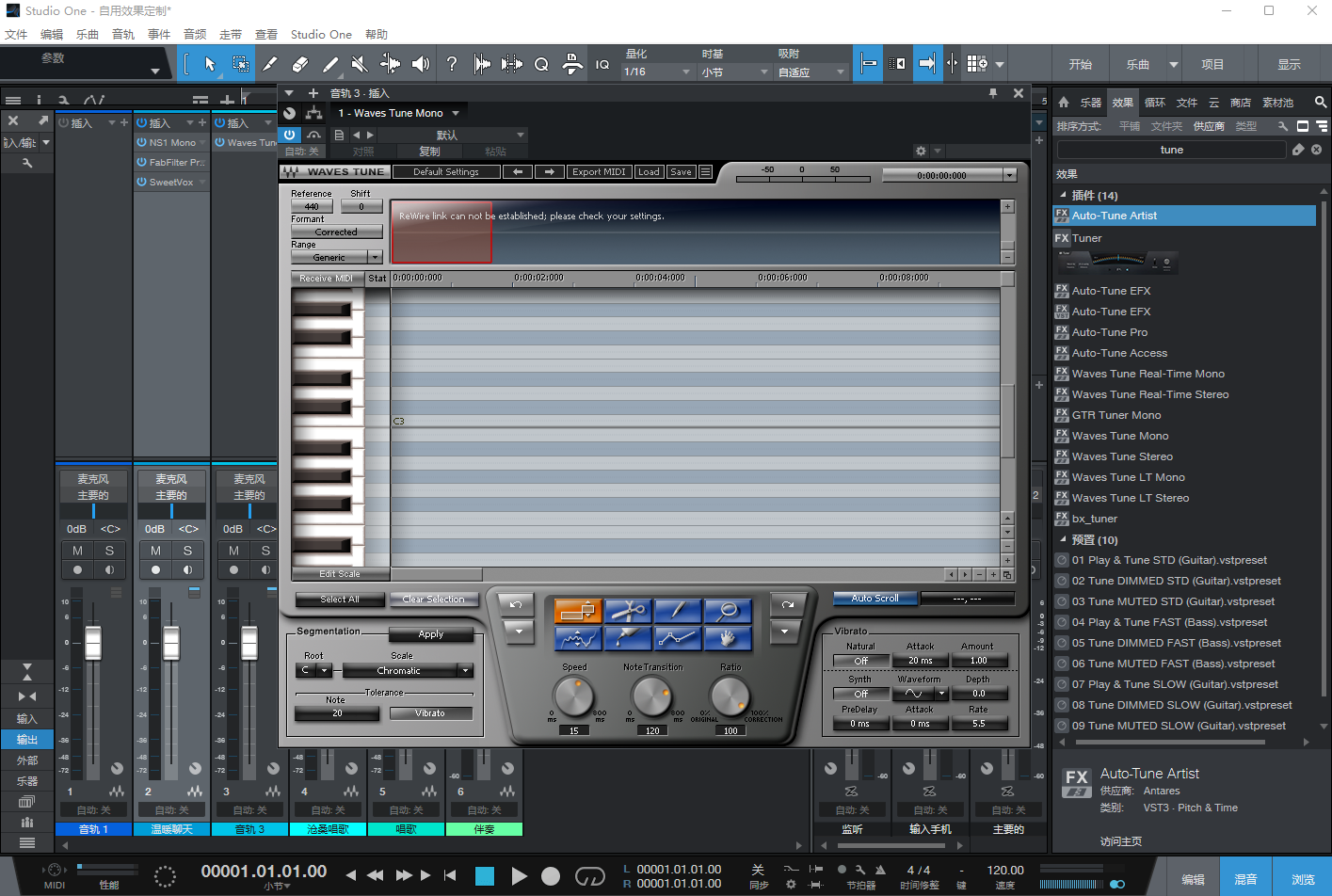The height and width of the screenshot is (896, 1332).
Task: Pin the plugin window
Action: (x=993, y=93)
